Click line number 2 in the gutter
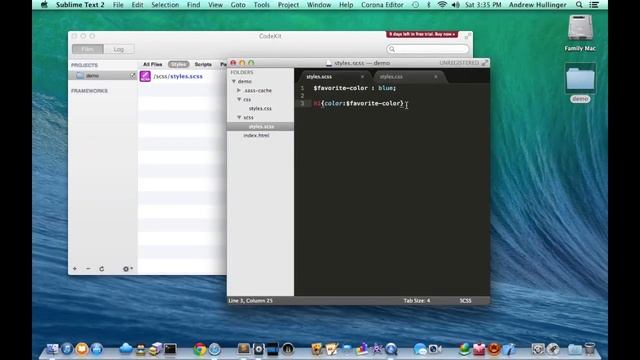 tap(302, 96)
